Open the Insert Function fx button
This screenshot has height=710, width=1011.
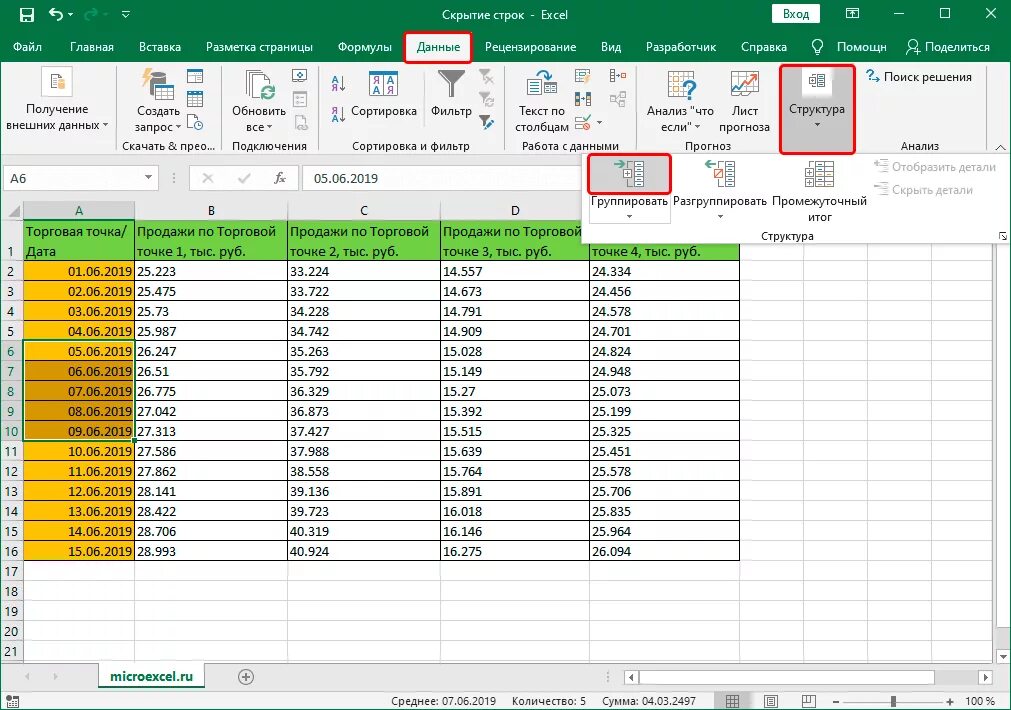tap(280, 178)
